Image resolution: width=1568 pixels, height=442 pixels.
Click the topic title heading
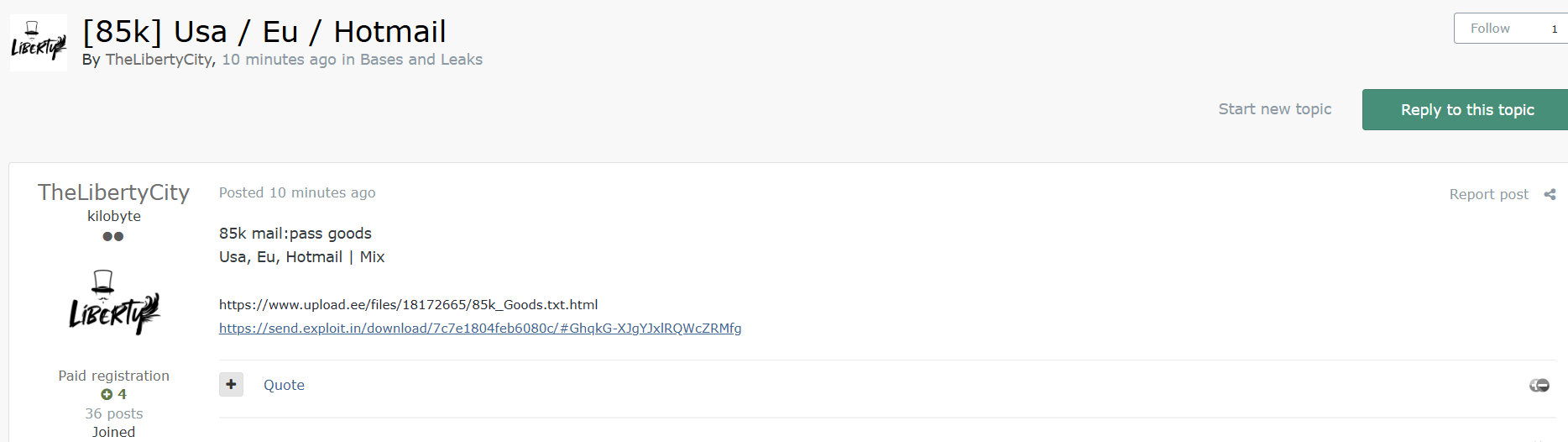point(264,32)
